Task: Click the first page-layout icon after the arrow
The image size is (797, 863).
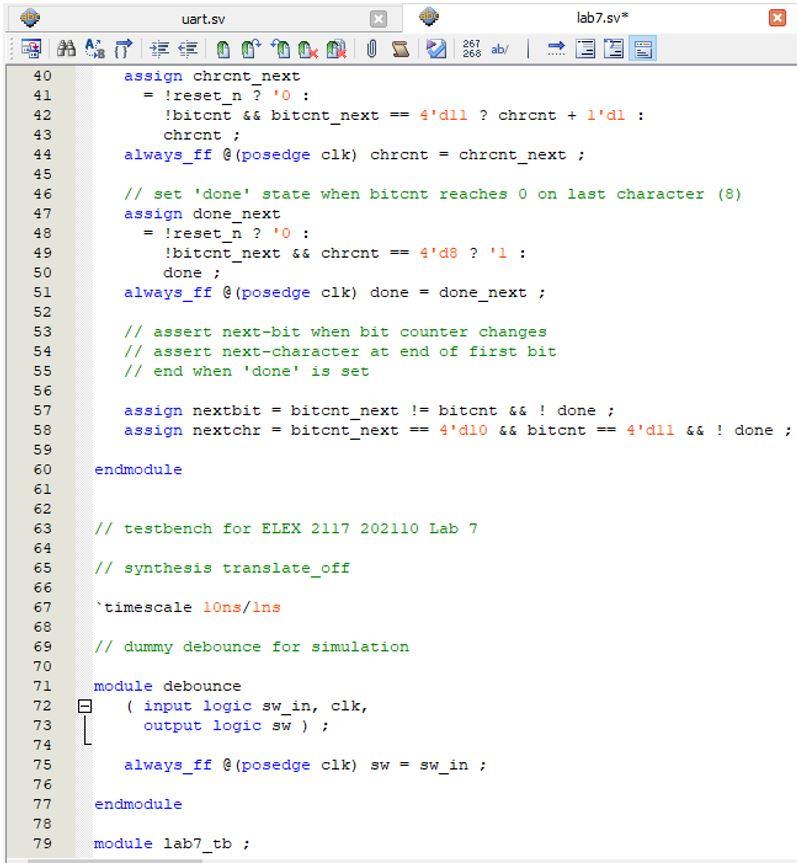Action: tap(585, 49)
